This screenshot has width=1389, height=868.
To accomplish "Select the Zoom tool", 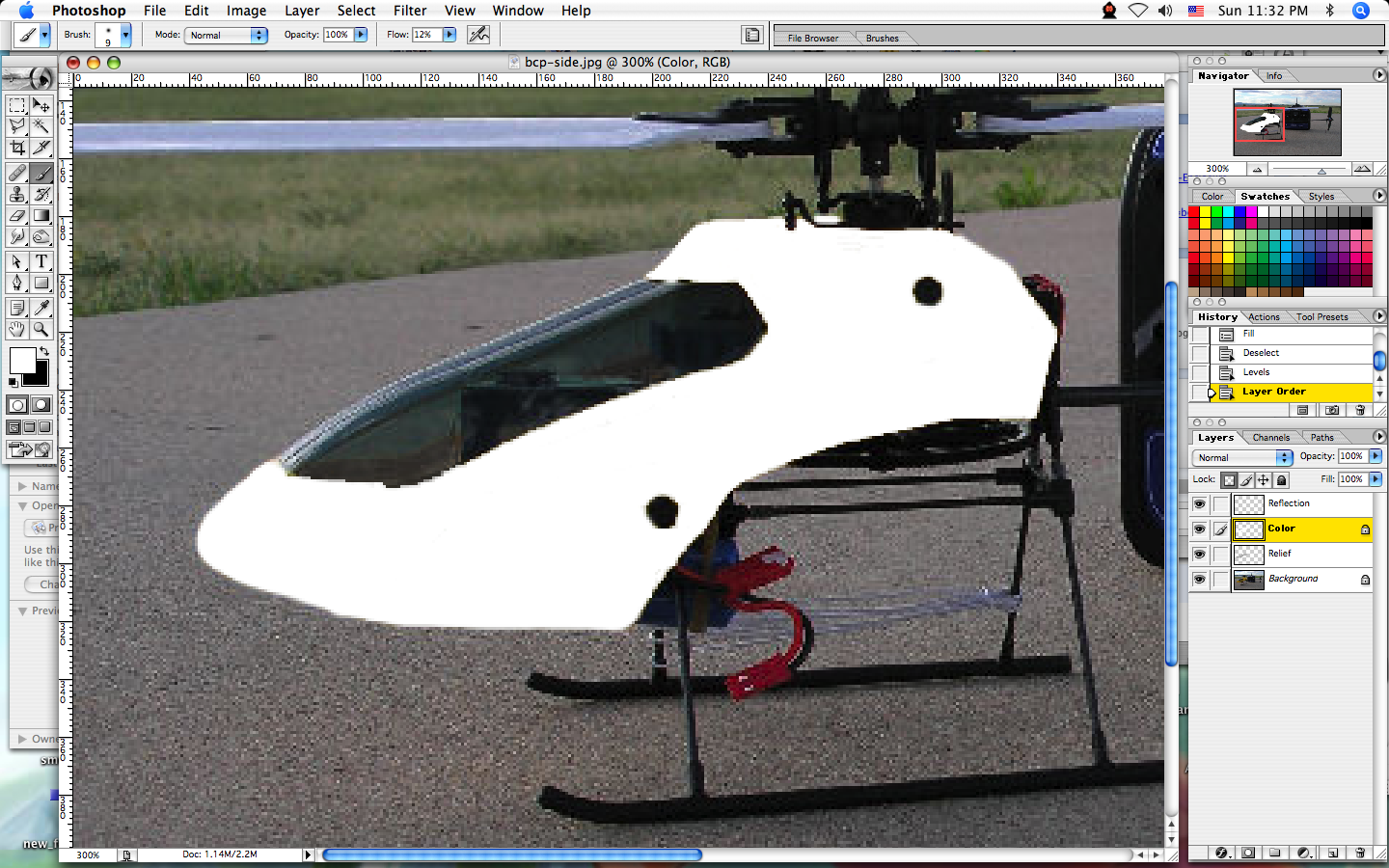I will (41, 330).
